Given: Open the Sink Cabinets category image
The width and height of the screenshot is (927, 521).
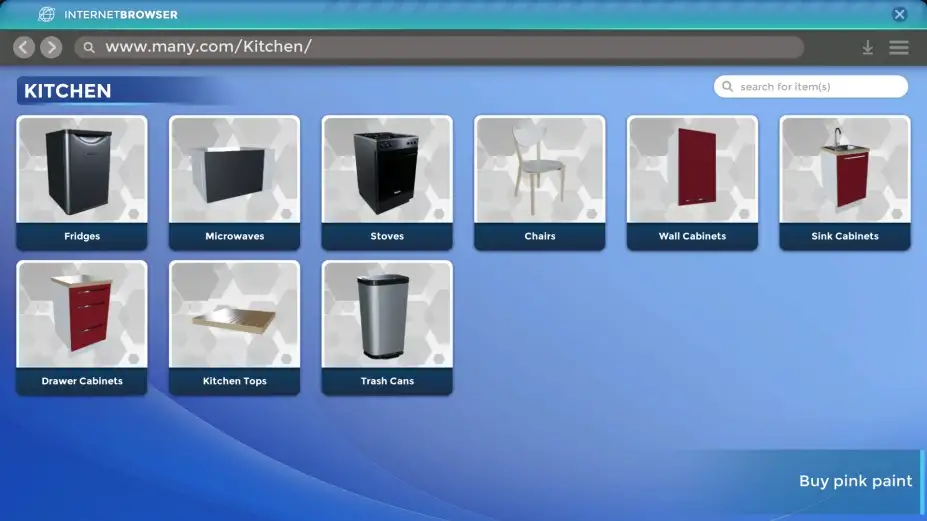Looking at the screenshot, I should click(x=845, y=170).
